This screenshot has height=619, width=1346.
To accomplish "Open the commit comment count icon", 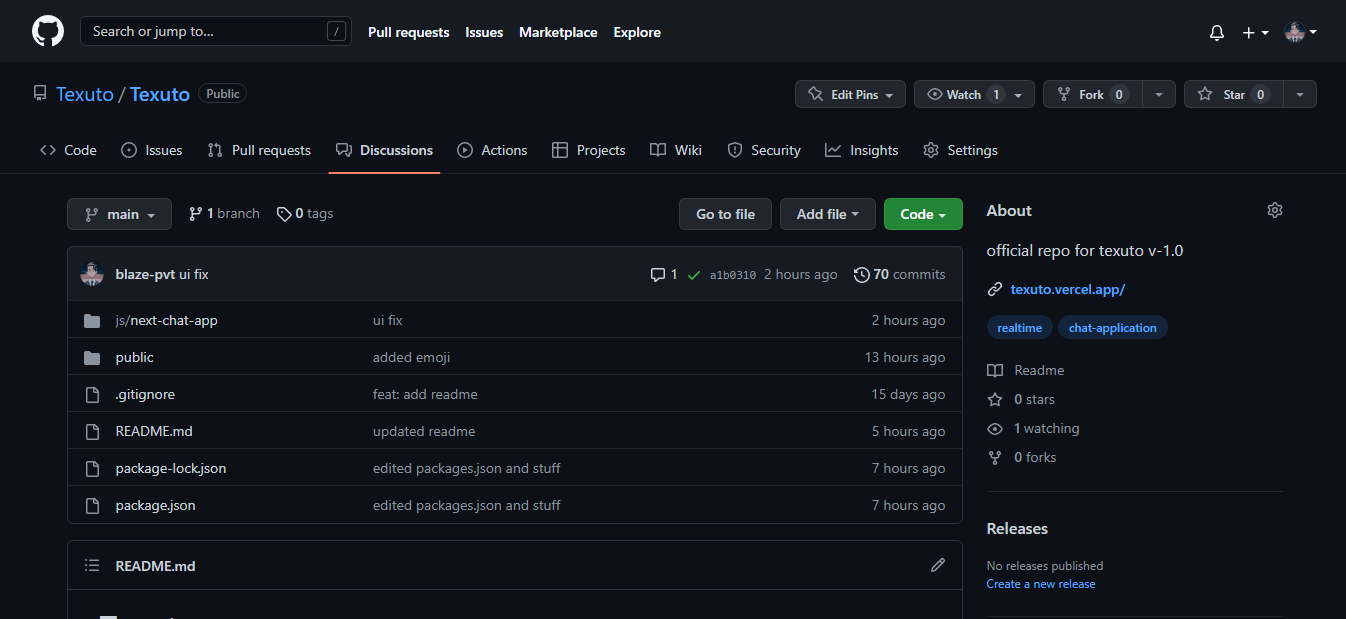I will 664,274.
